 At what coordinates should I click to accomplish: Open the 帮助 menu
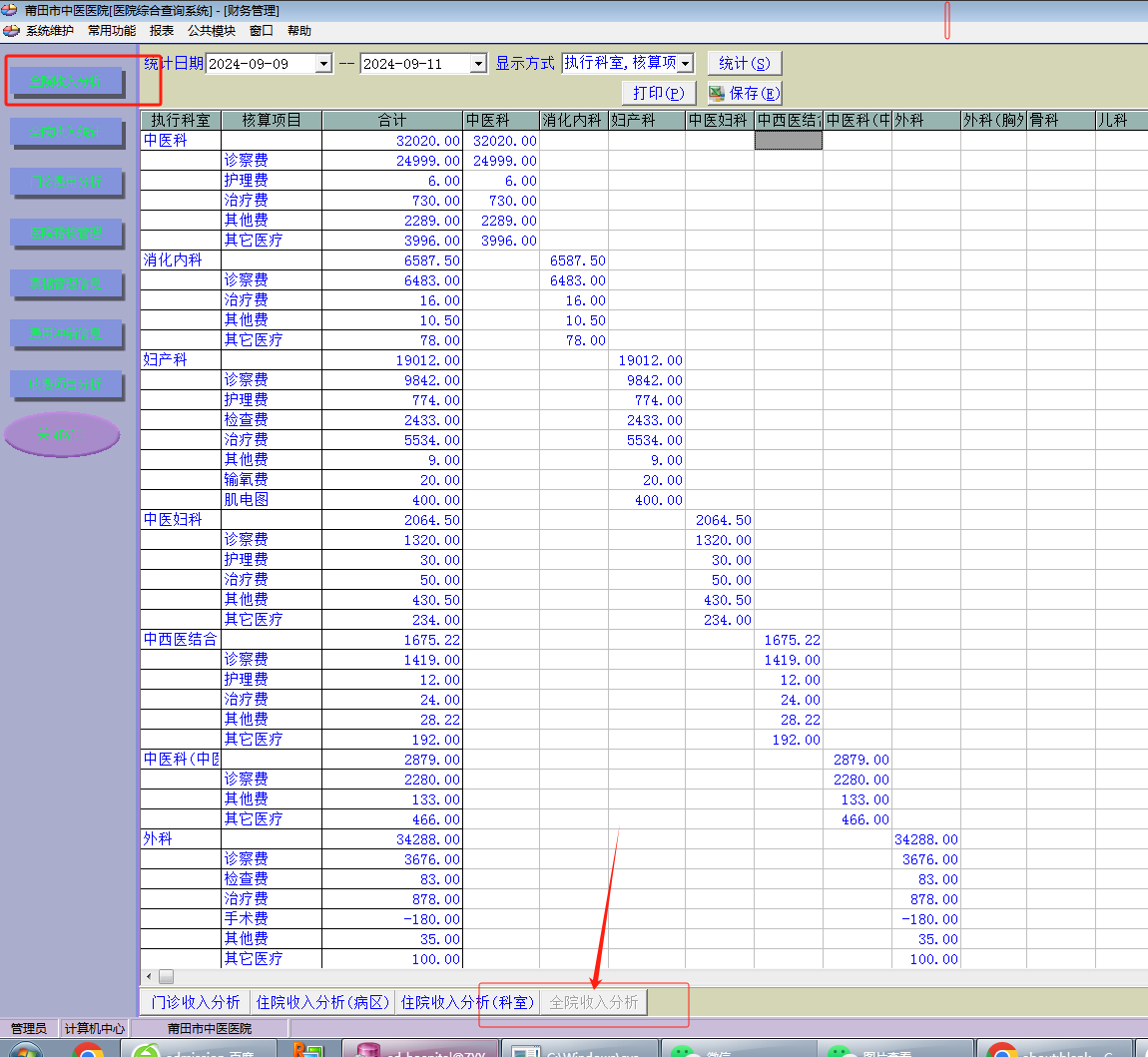(x=299, y=31)
